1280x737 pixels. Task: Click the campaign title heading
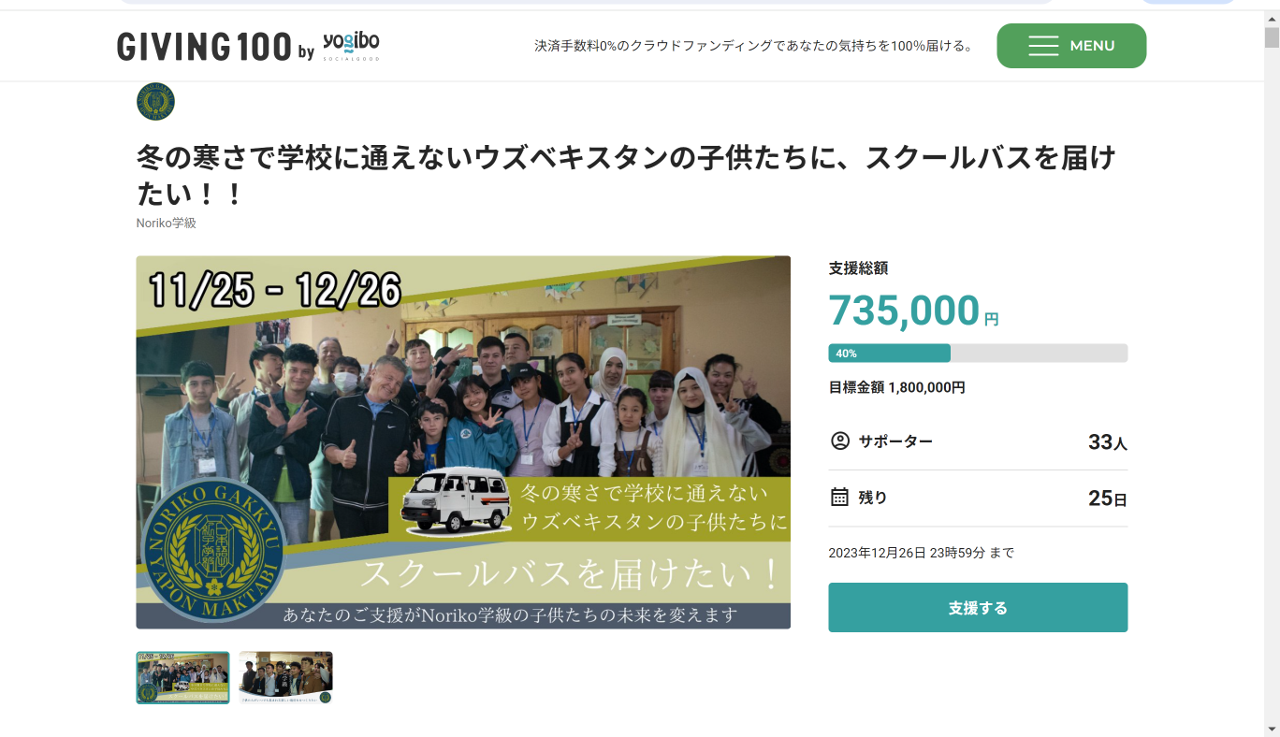click(626, 175)
